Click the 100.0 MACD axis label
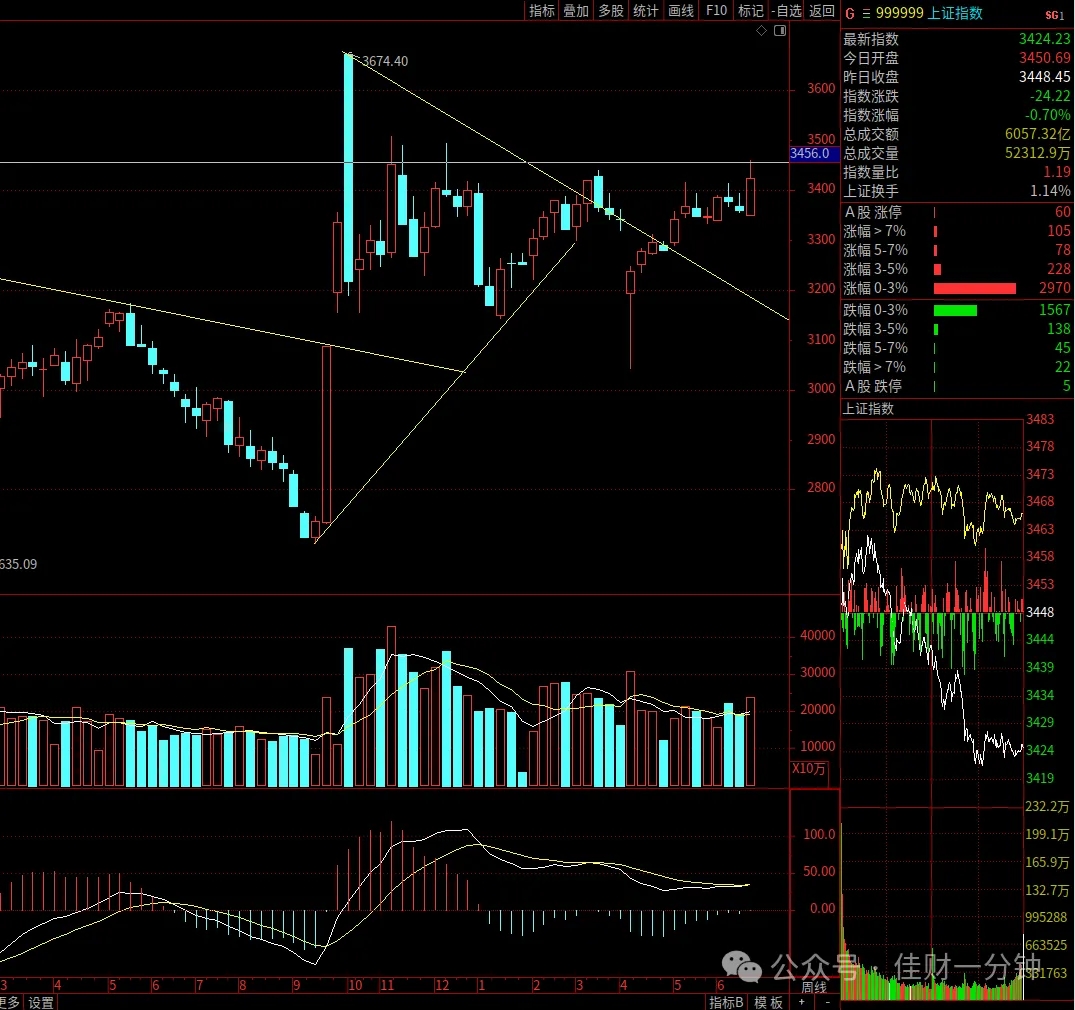Screen dimensions: 1075x1010 819,834
